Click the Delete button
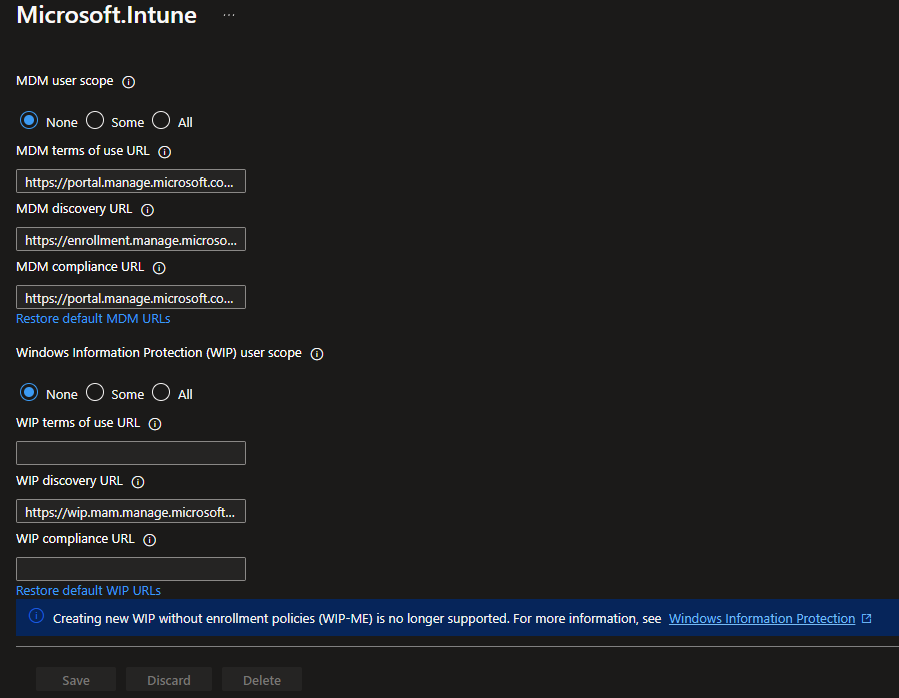The image size is (899, 698). (x=262, y=680)
